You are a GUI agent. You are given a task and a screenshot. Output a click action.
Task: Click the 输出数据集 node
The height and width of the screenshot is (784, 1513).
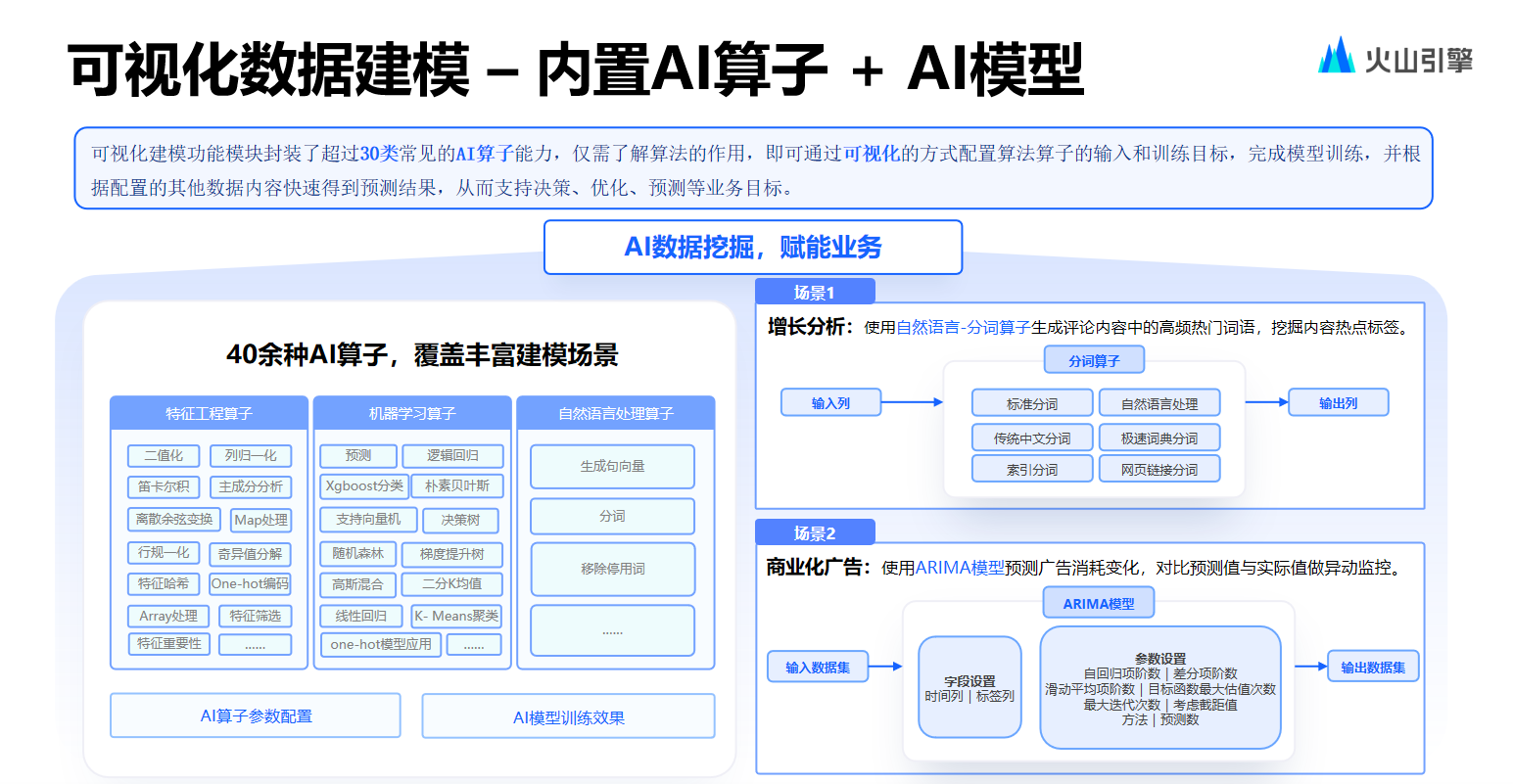tap(1373, 667)
